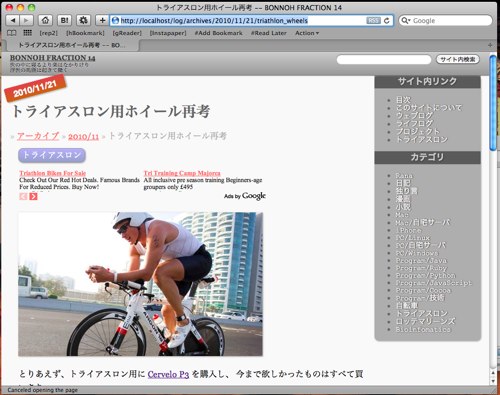Add bookmark with the plus button
500x395 pixels.
point(102,21)
